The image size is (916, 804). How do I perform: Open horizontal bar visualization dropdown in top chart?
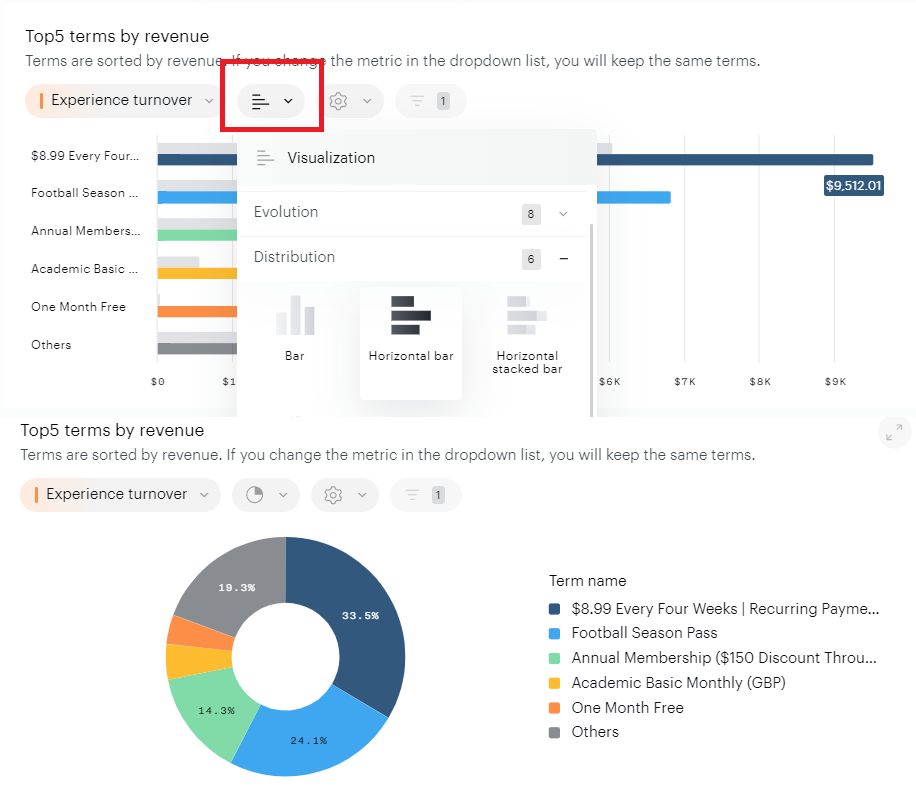tap(271, 101)
